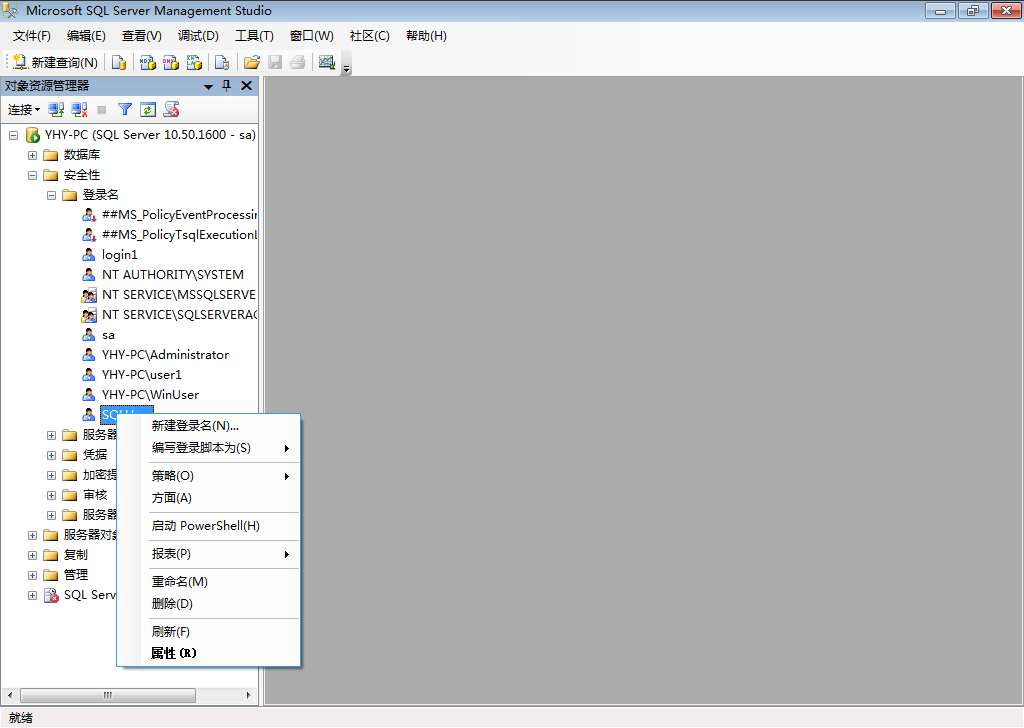Image resolution: width=1024 pixels, height=728 pixels.
Task: Select NT SERVICE\MSSQLSERVER login
Action: pos(178,295)
